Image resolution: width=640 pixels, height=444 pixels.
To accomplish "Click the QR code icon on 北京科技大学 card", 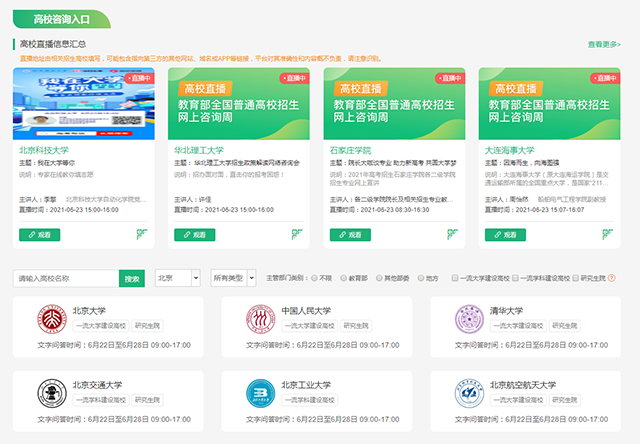I will 141,235.
